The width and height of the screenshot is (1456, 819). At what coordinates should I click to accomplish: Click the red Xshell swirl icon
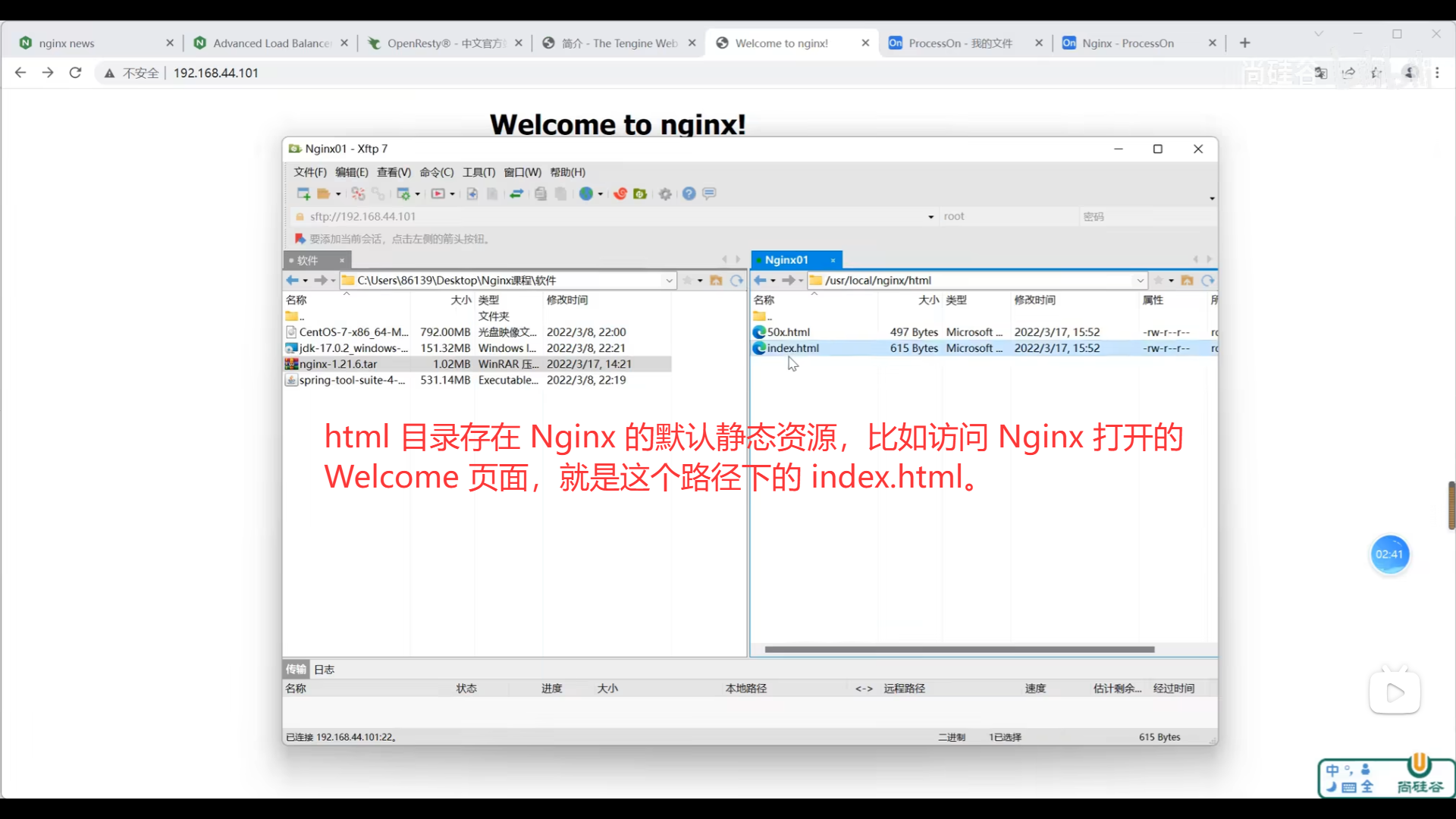[620, 194]
